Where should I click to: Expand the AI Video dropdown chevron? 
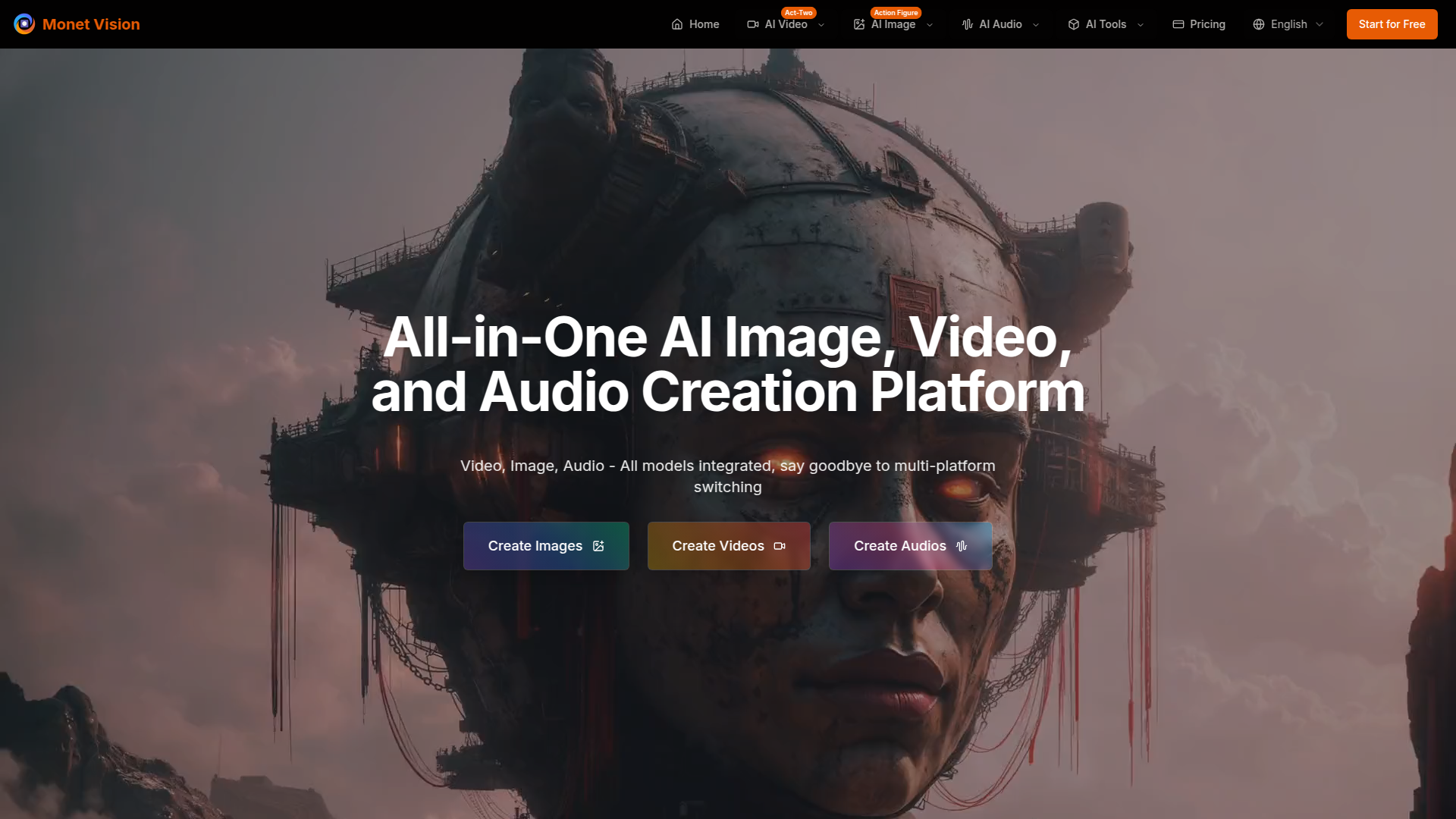821,25
